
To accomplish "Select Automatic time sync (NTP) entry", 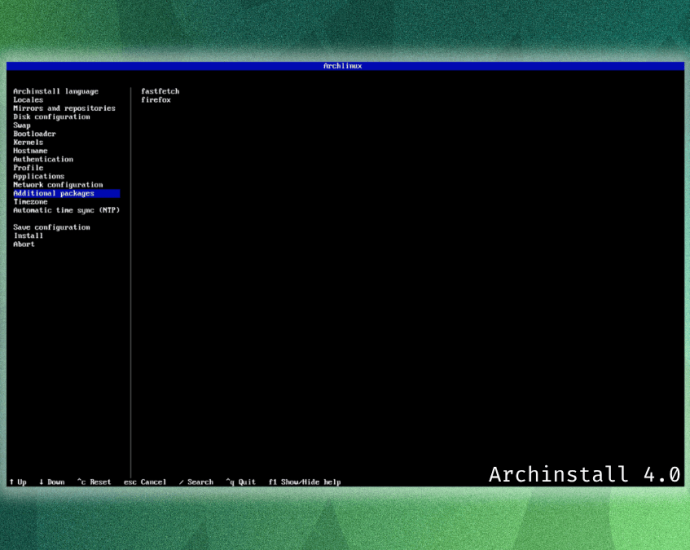I will (x=66, y=210).
